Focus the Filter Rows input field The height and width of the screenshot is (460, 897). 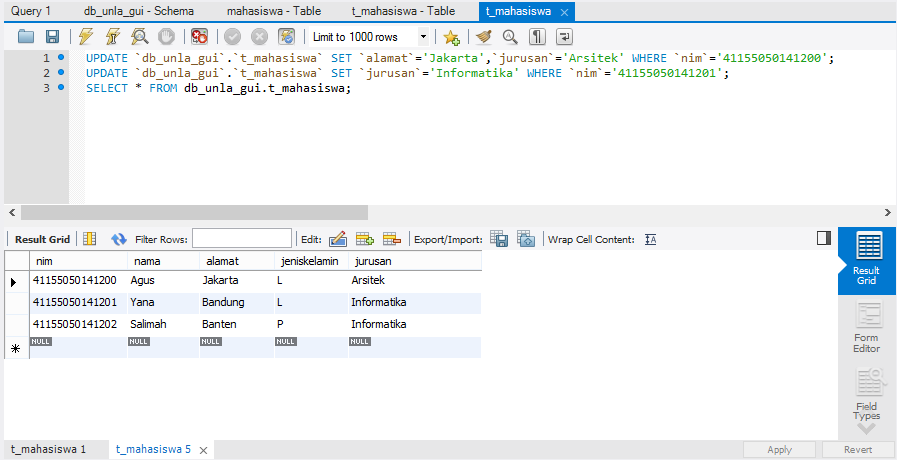click(242, 239)
